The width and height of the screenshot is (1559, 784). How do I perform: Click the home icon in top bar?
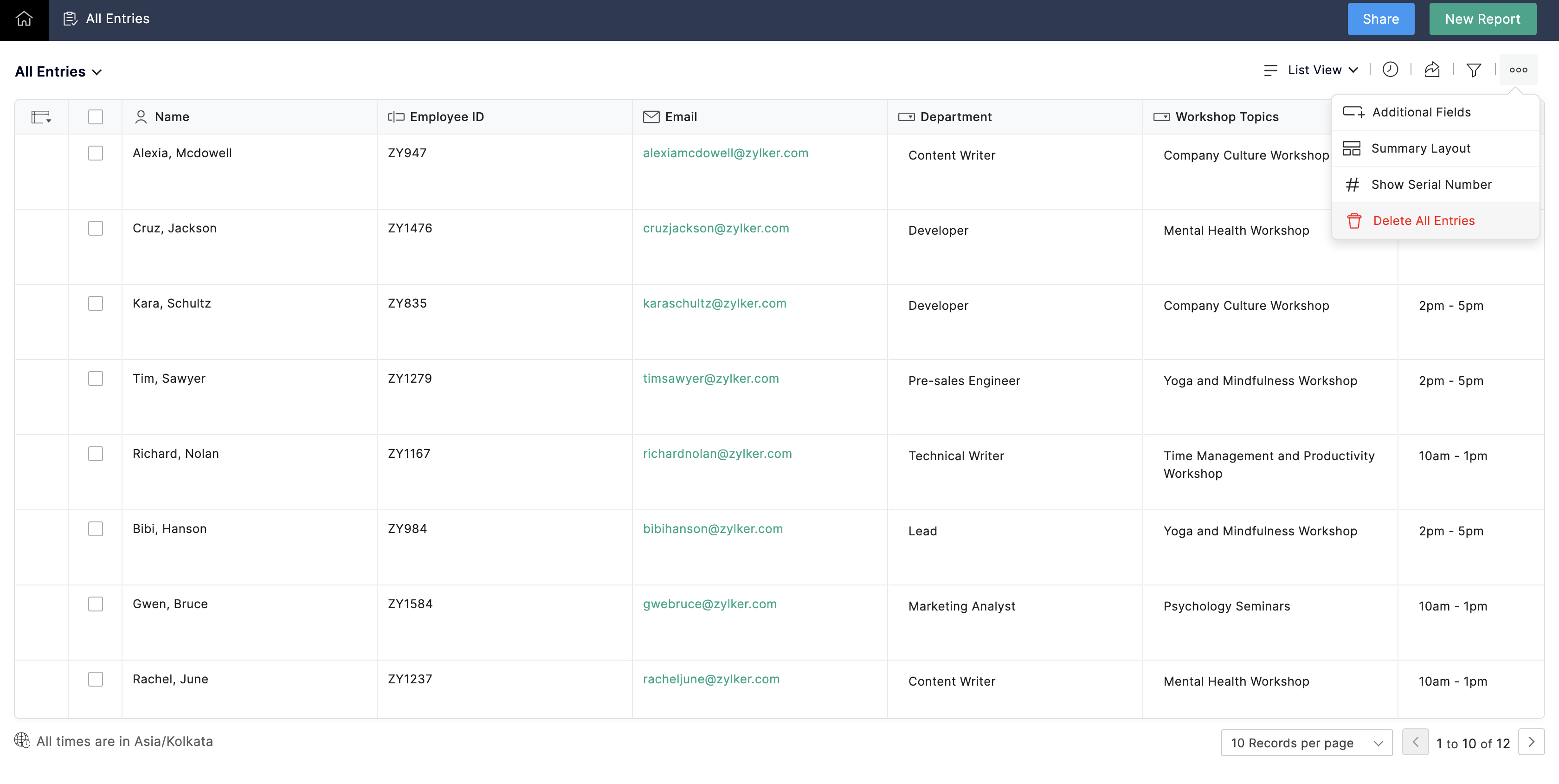click(24, 19)
